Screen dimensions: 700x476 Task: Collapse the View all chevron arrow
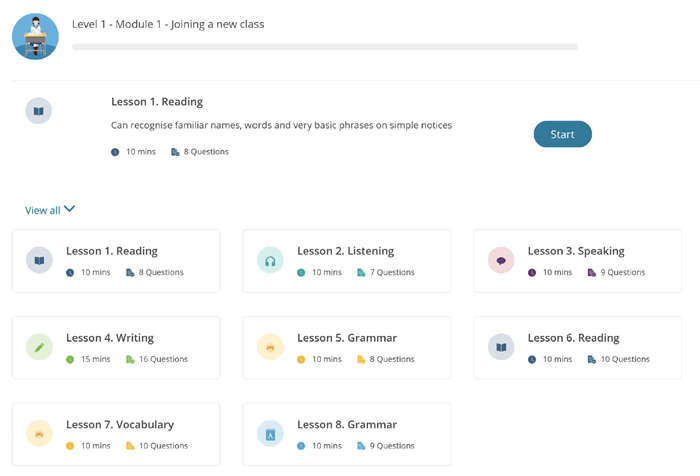pos(70,210)
